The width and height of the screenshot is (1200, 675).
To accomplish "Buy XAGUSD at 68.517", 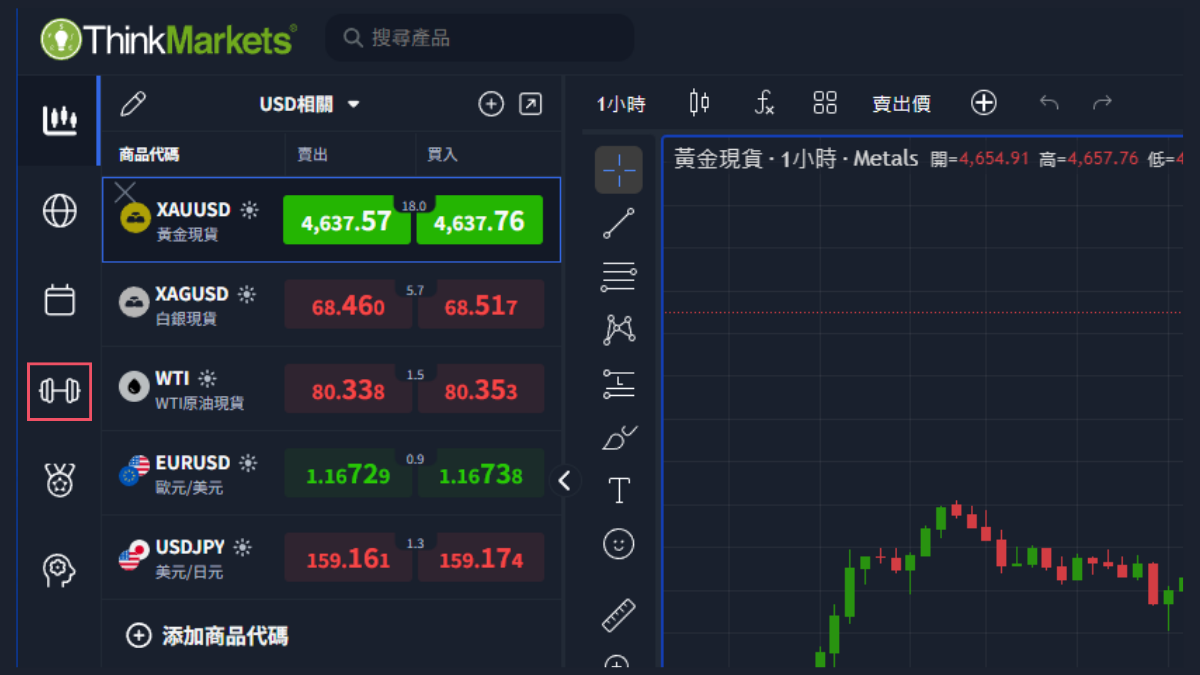I will click(481, 305).
